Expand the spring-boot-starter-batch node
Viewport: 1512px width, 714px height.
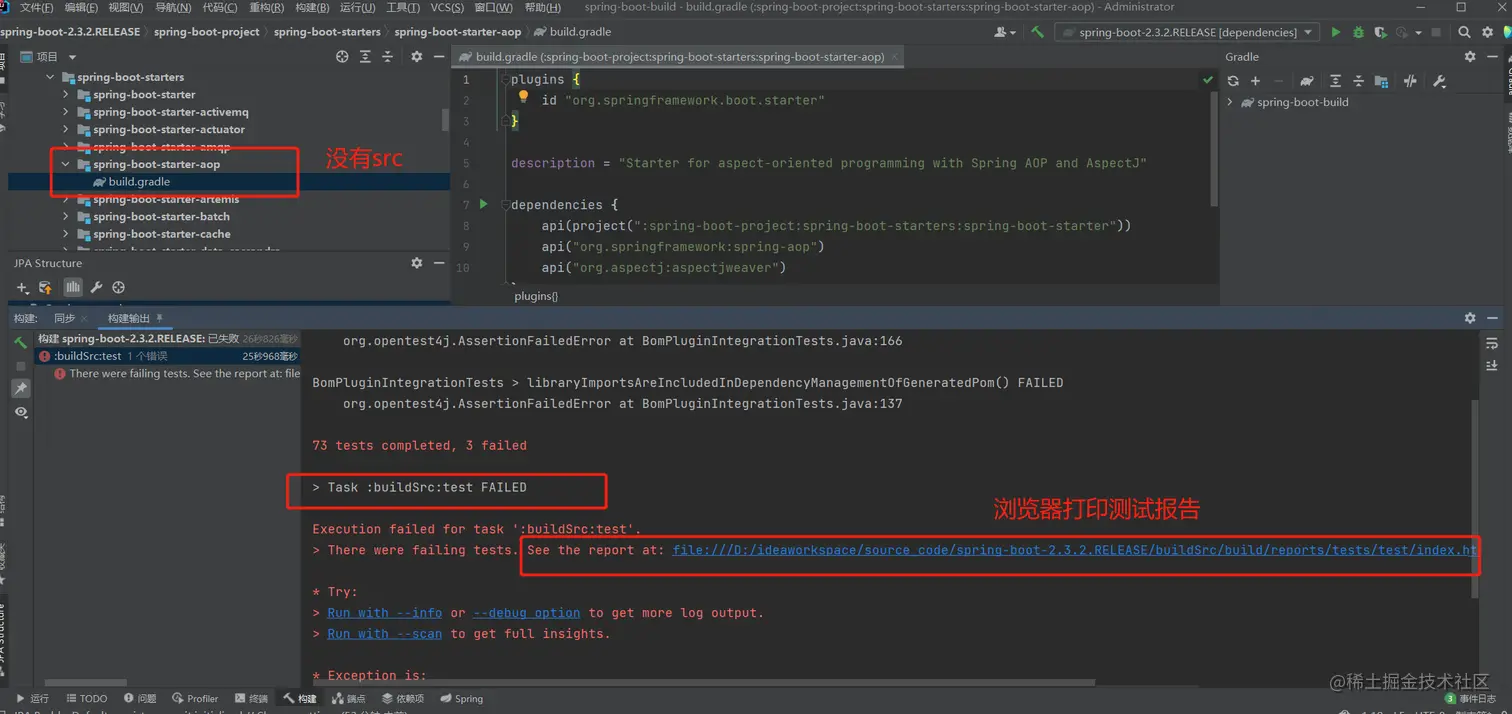(x=66, y=216)
